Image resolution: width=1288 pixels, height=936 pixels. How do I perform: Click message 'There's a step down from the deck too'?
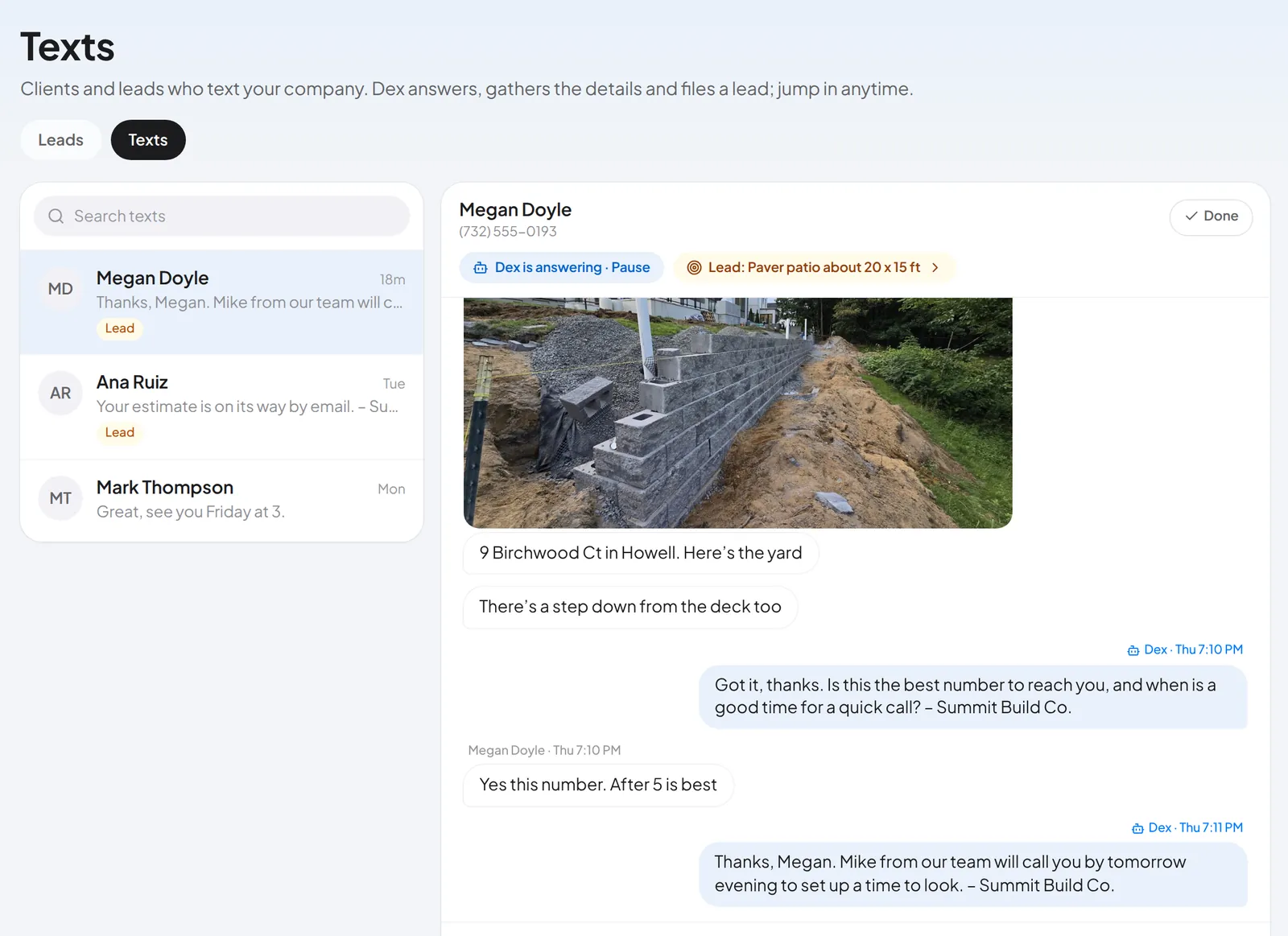630,607
